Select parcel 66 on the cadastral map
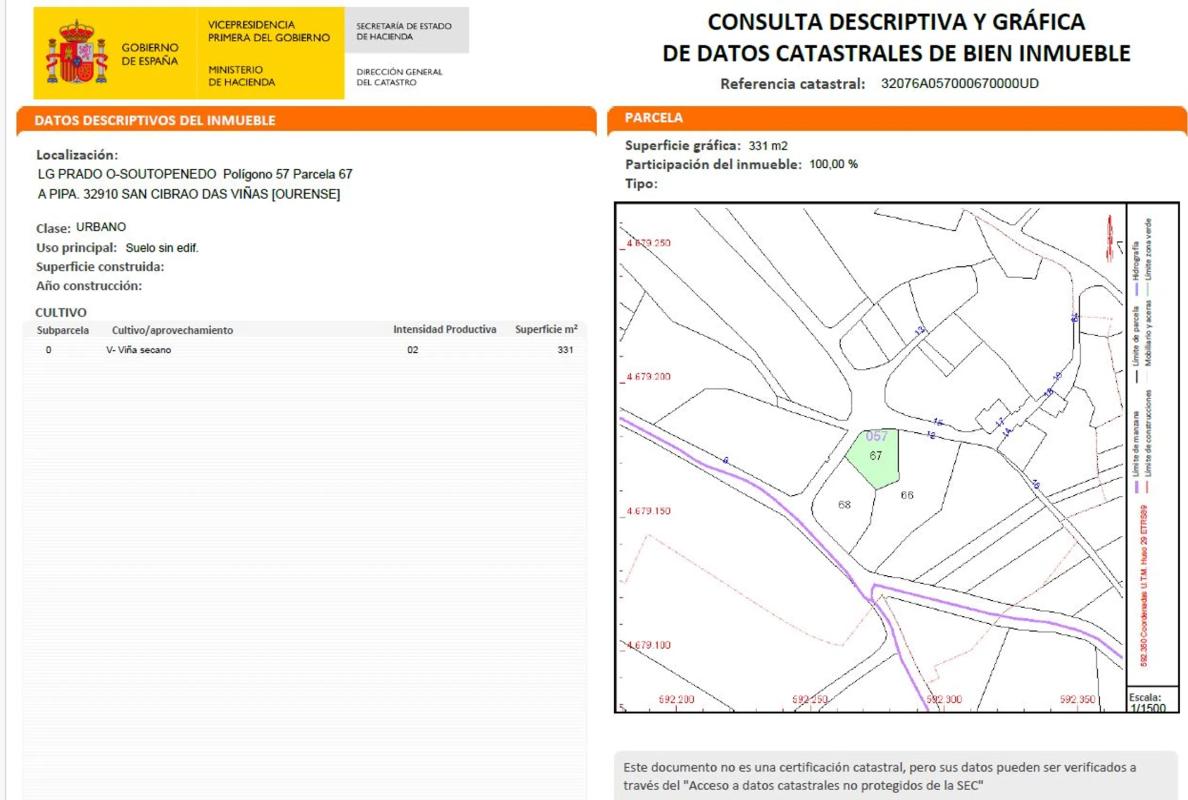The image size is (1188, 800). pos(907,495)
